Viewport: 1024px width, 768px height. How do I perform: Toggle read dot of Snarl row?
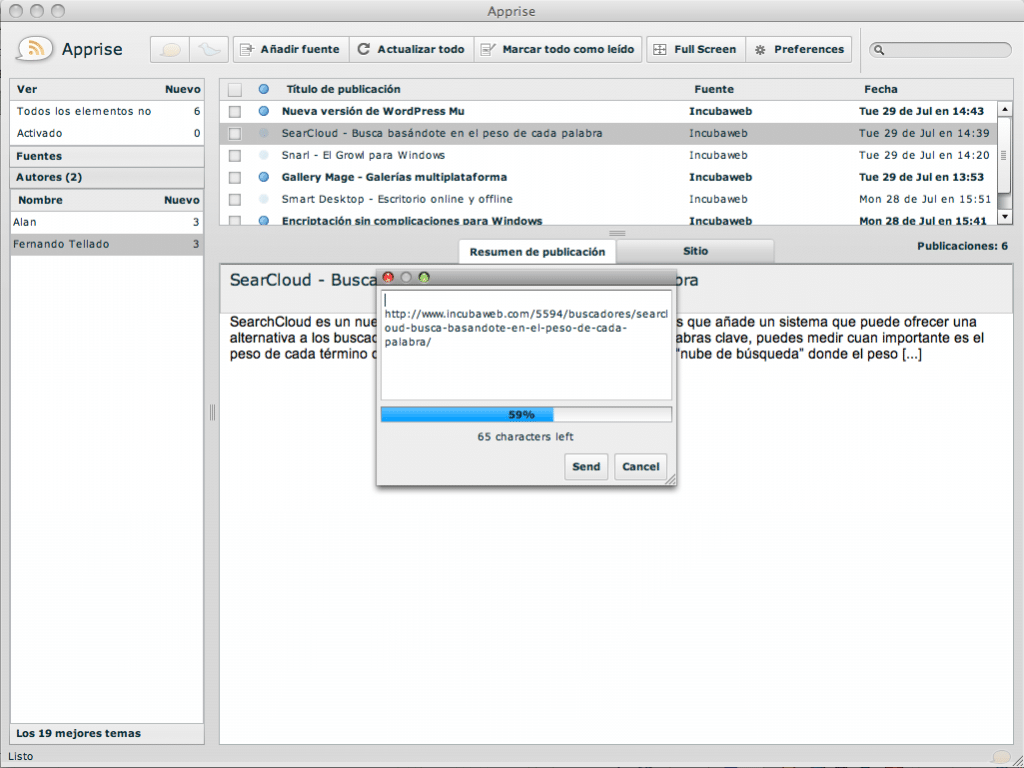264,155
